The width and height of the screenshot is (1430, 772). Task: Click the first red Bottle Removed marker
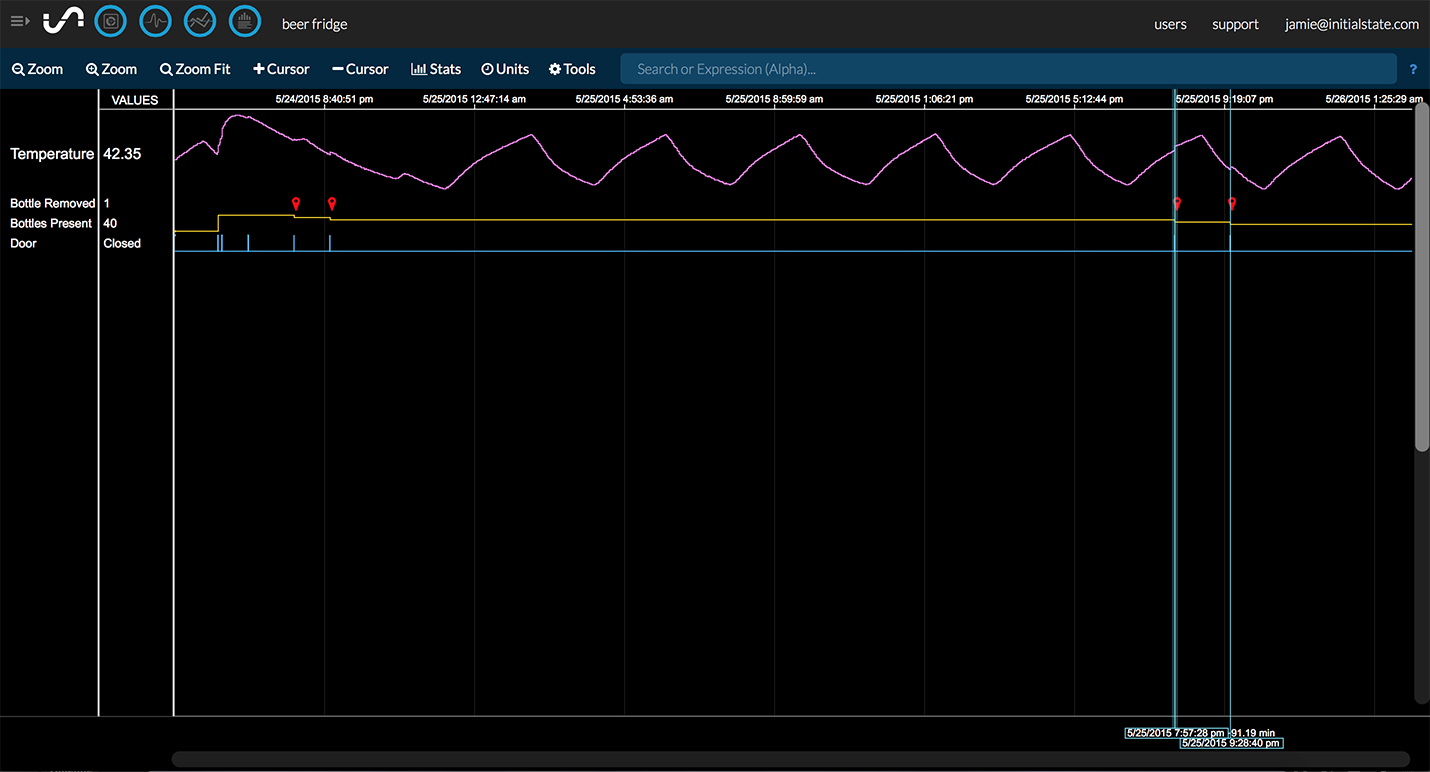[295, 204]
